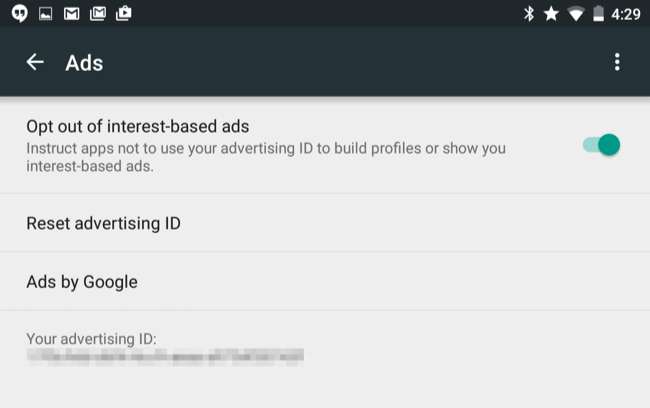Tap the Bluetooth status icon
Image resolution: width=650 pixels, height=408 pixels.
tap(529, 14)
